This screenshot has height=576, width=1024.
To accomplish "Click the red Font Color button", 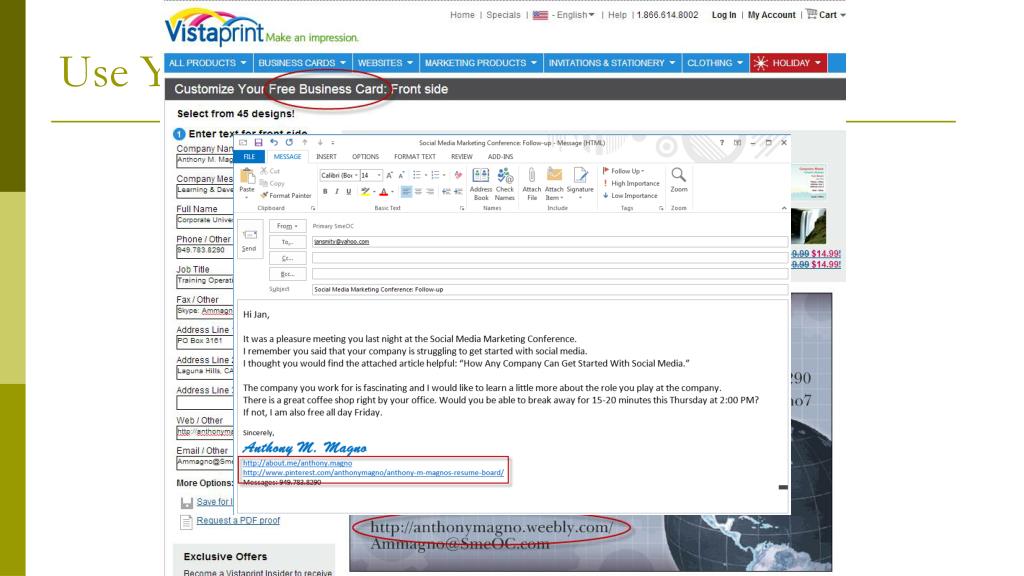I will (383, 191).
